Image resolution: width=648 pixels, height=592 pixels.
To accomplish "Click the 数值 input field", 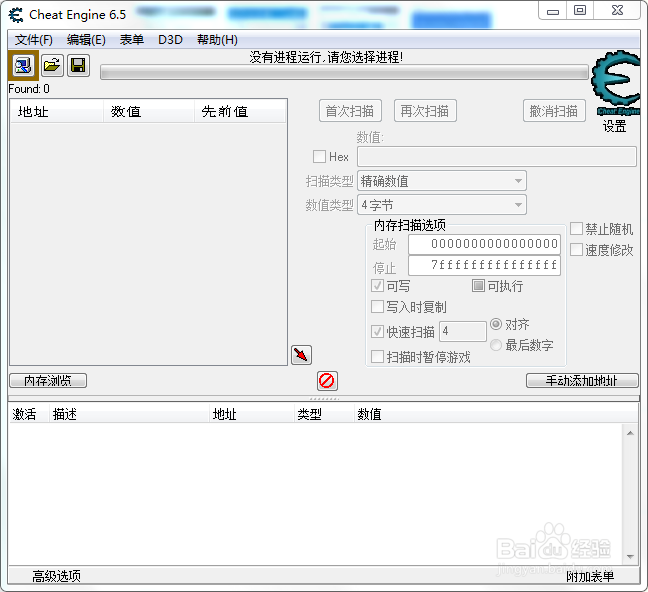I will [497, 157].
